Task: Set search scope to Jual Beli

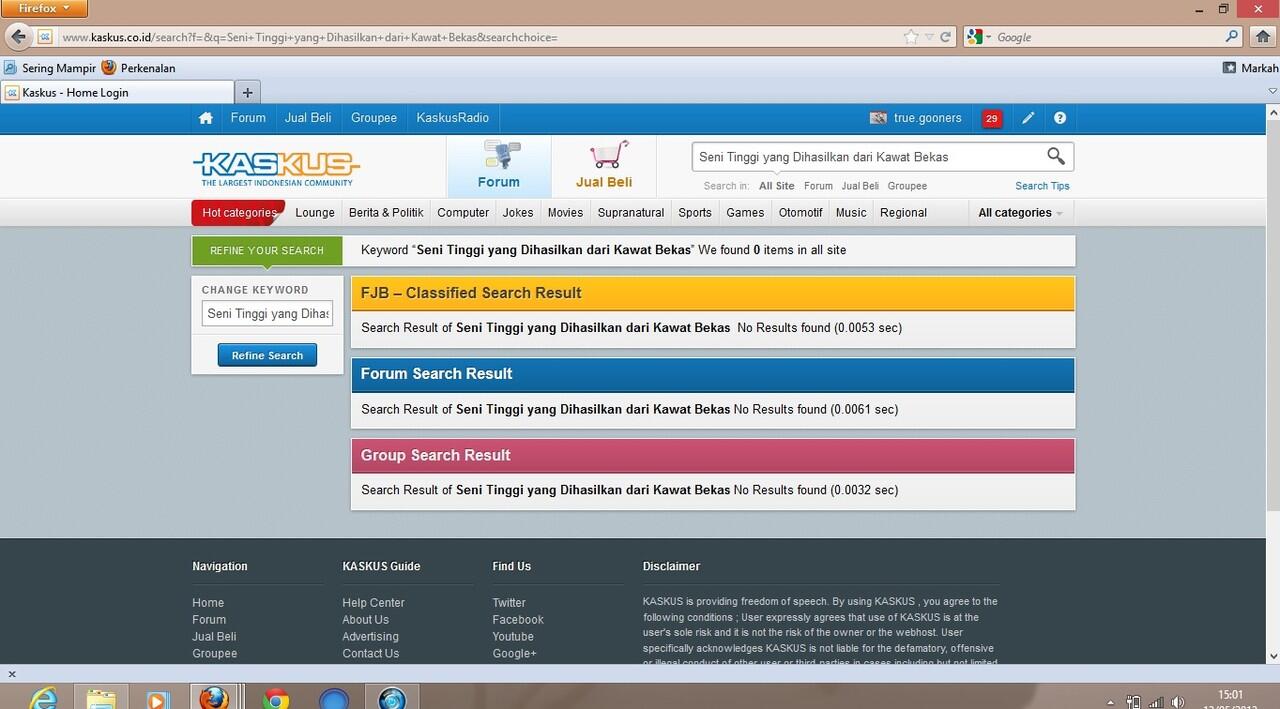Action: (x=860, y=186)
